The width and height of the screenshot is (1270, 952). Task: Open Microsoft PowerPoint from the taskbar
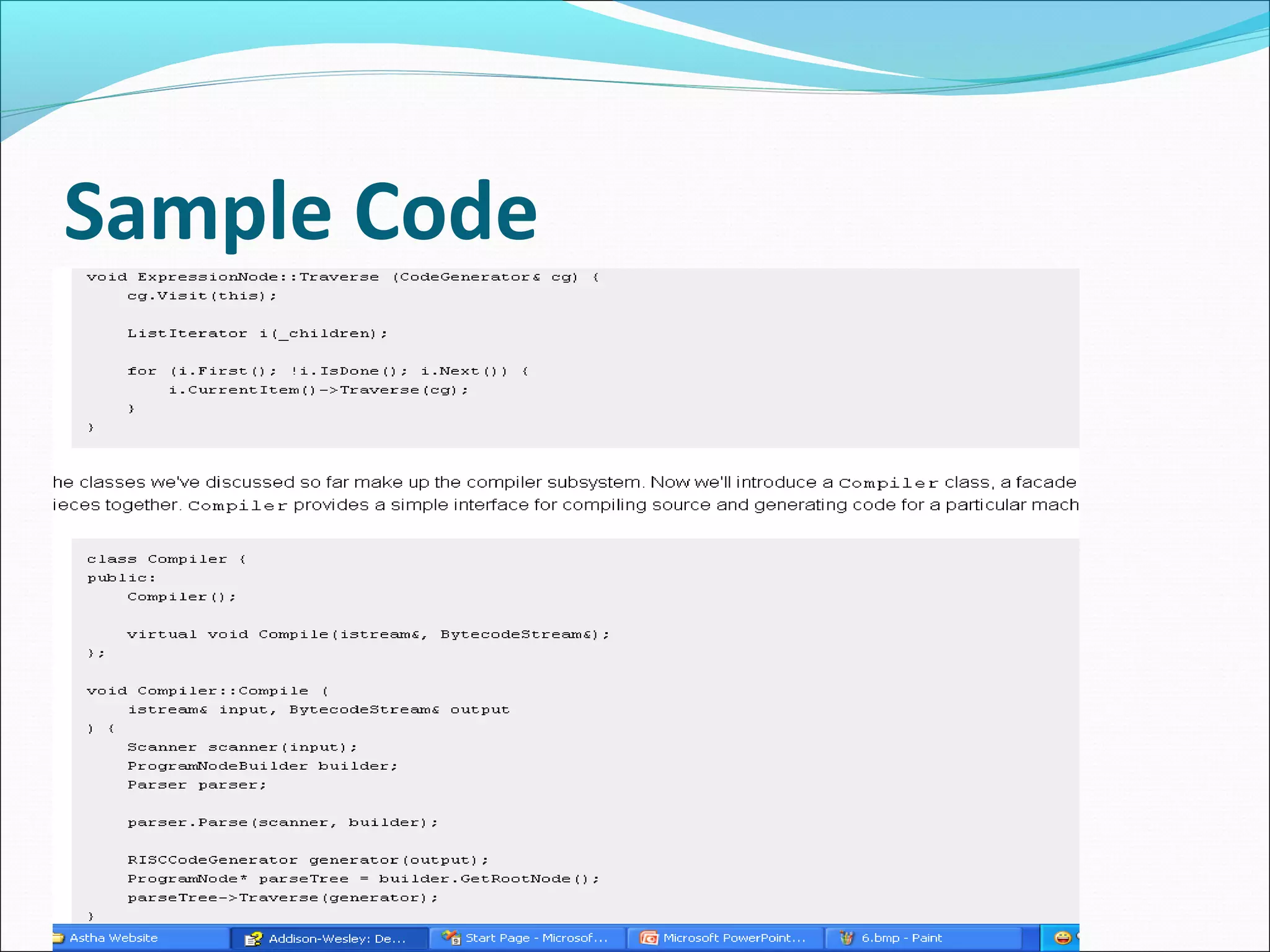coord(725,938)
